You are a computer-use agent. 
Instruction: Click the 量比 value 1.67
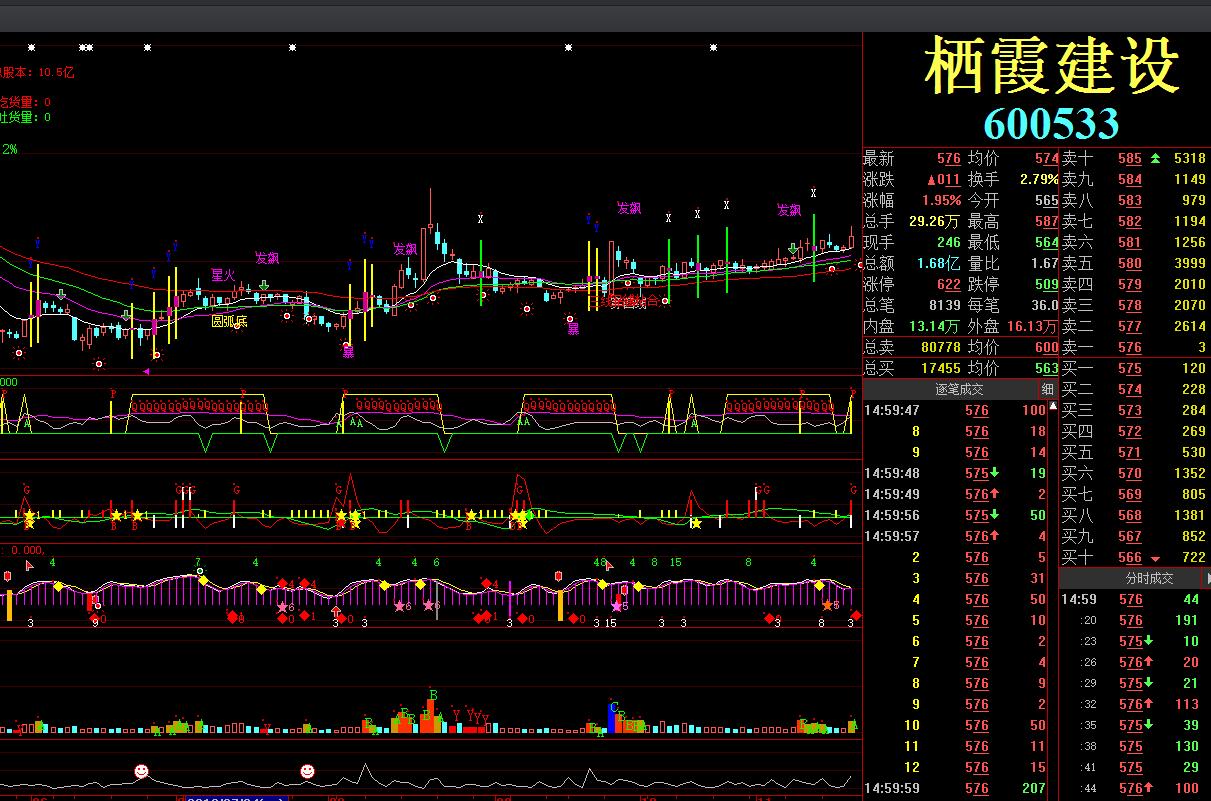pyautogui.click(x=1043, y=263)
